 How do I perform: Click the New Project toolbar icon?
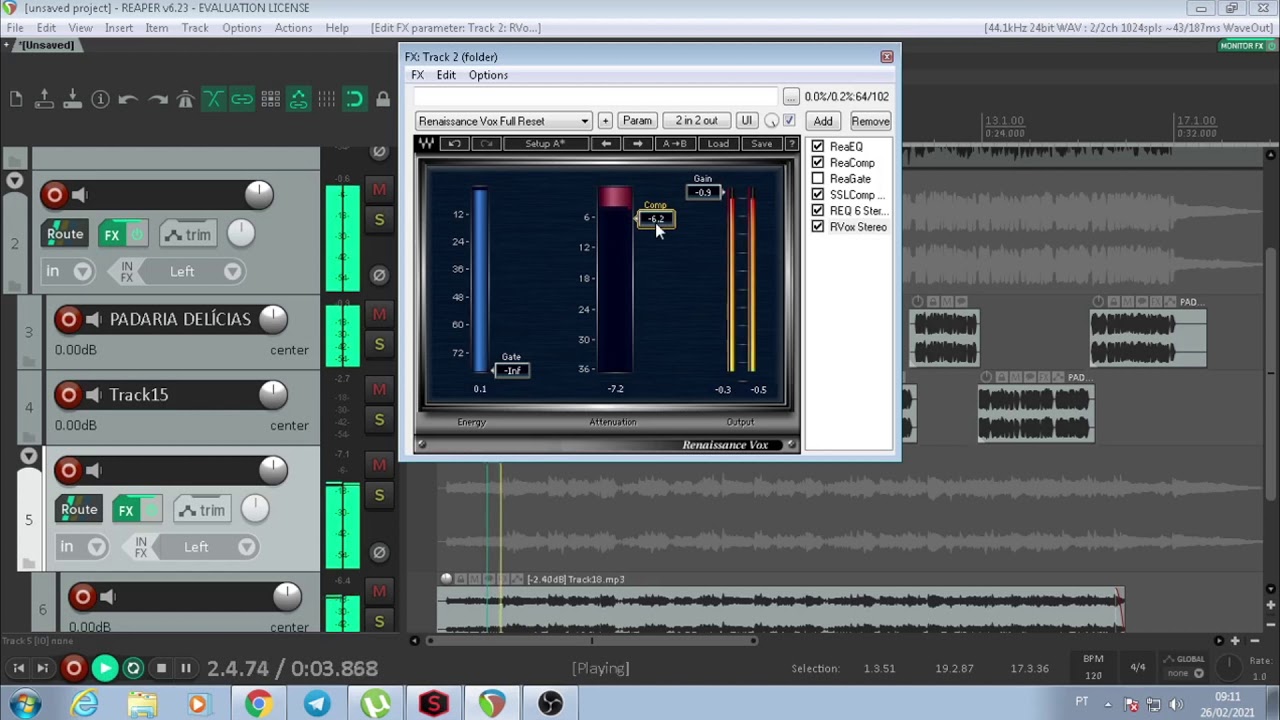[16, 99]
